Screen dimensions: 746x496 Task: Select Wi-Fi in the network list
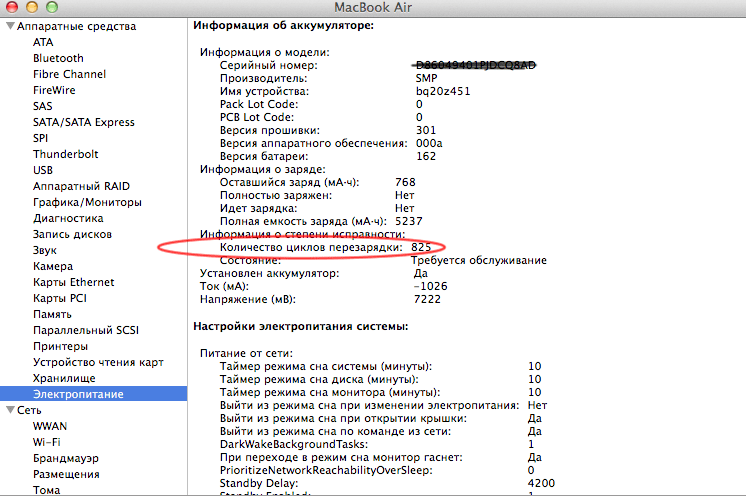coord(47,442)
